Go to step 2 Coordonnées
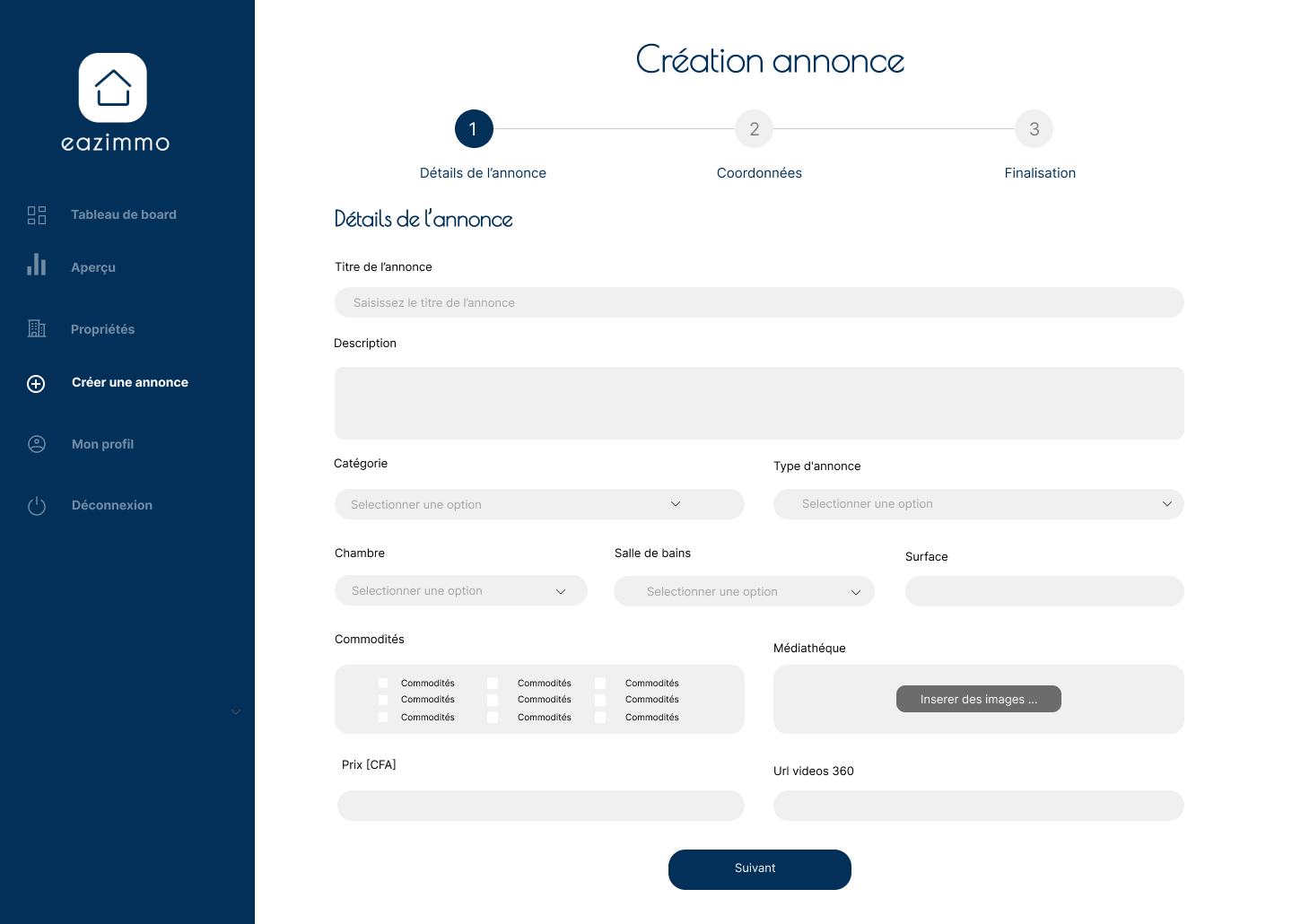Image resolution: width=1292 pixels, height=924 pixels. (x=755, y=129)
